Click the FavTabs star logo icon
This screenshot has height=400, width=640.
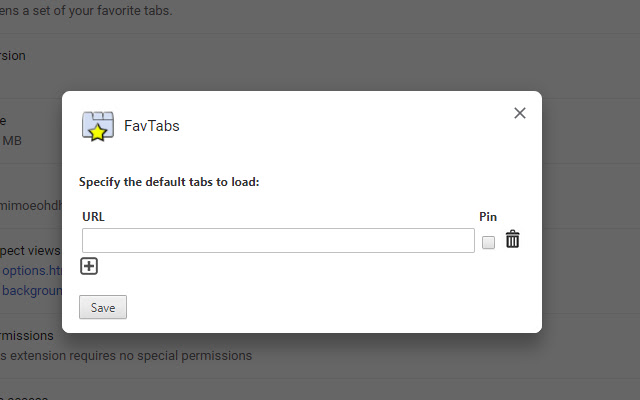[x=96, y=126]
